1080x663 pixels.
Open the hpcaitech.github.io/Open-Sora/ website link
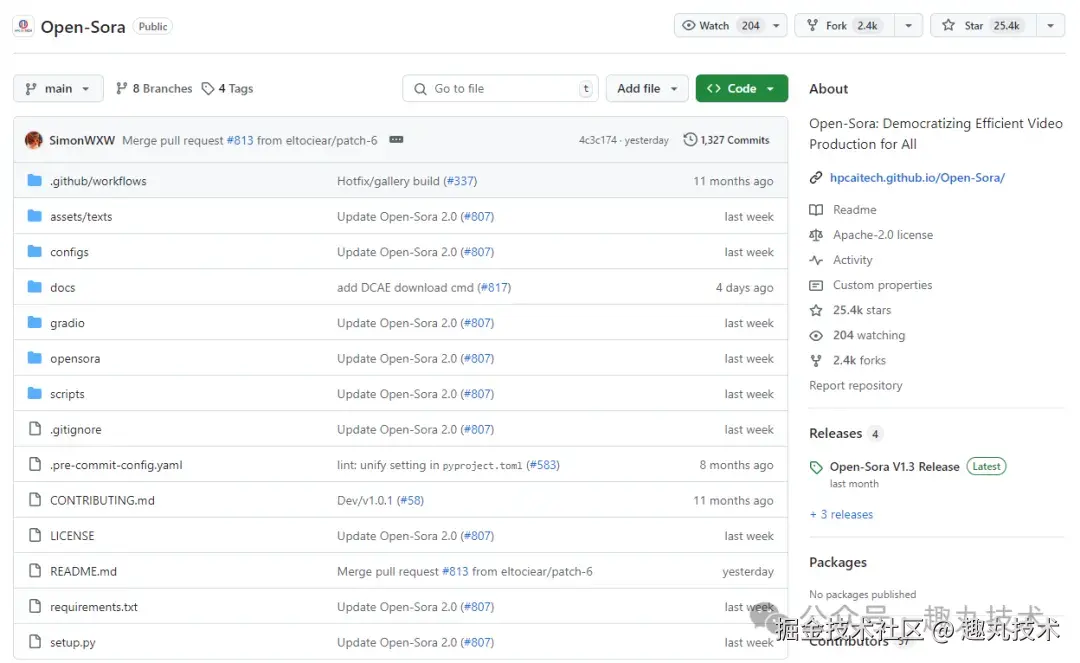coord(917,178)
